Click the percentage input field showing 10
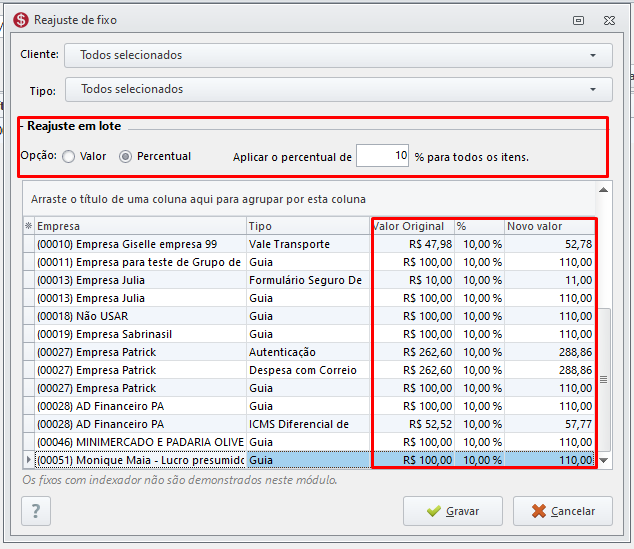This screenshot has height=549, width=634. pyautogui.click(x=382, y=156)
